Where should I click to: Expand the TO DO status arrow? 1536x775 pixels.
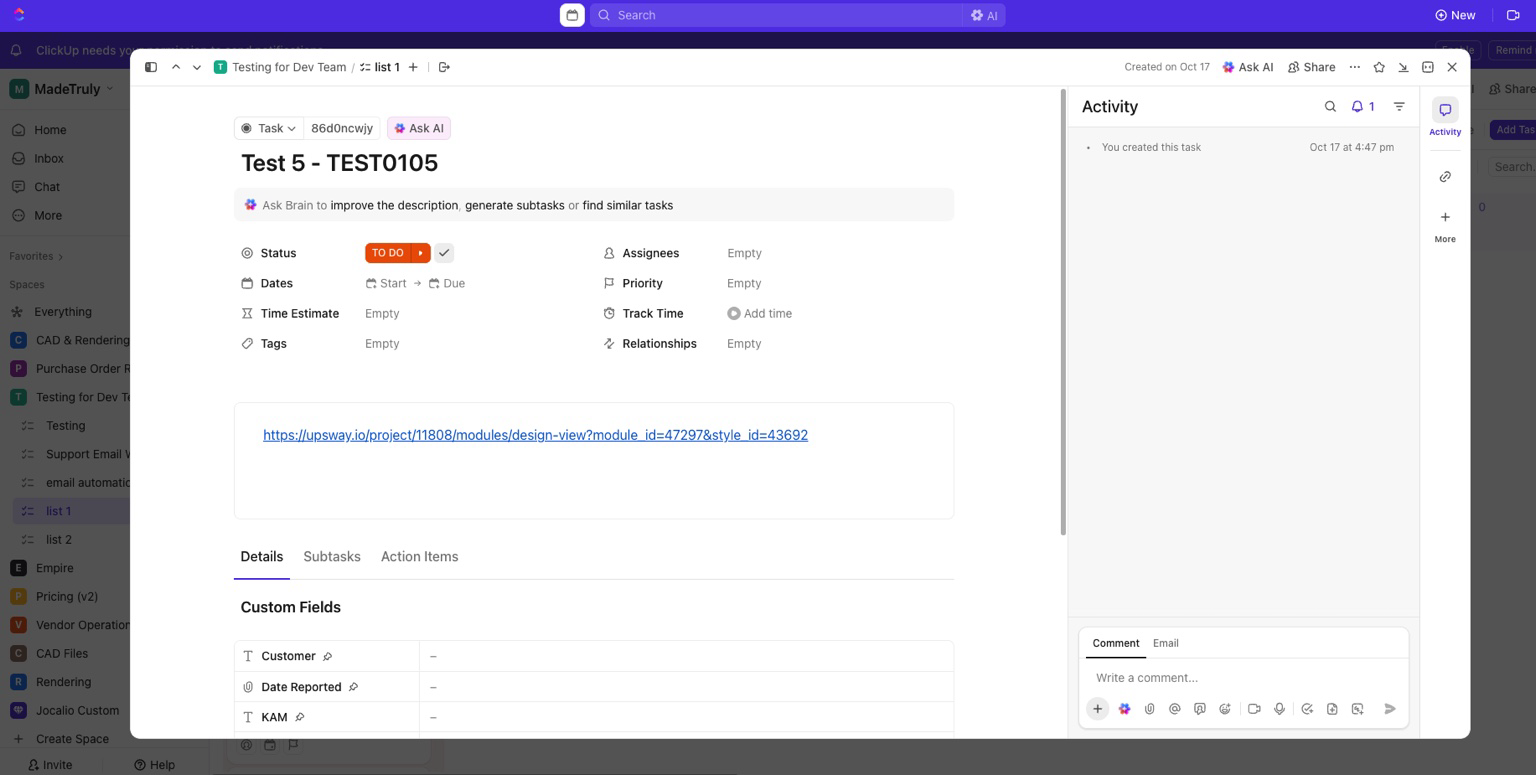(421, 253)
